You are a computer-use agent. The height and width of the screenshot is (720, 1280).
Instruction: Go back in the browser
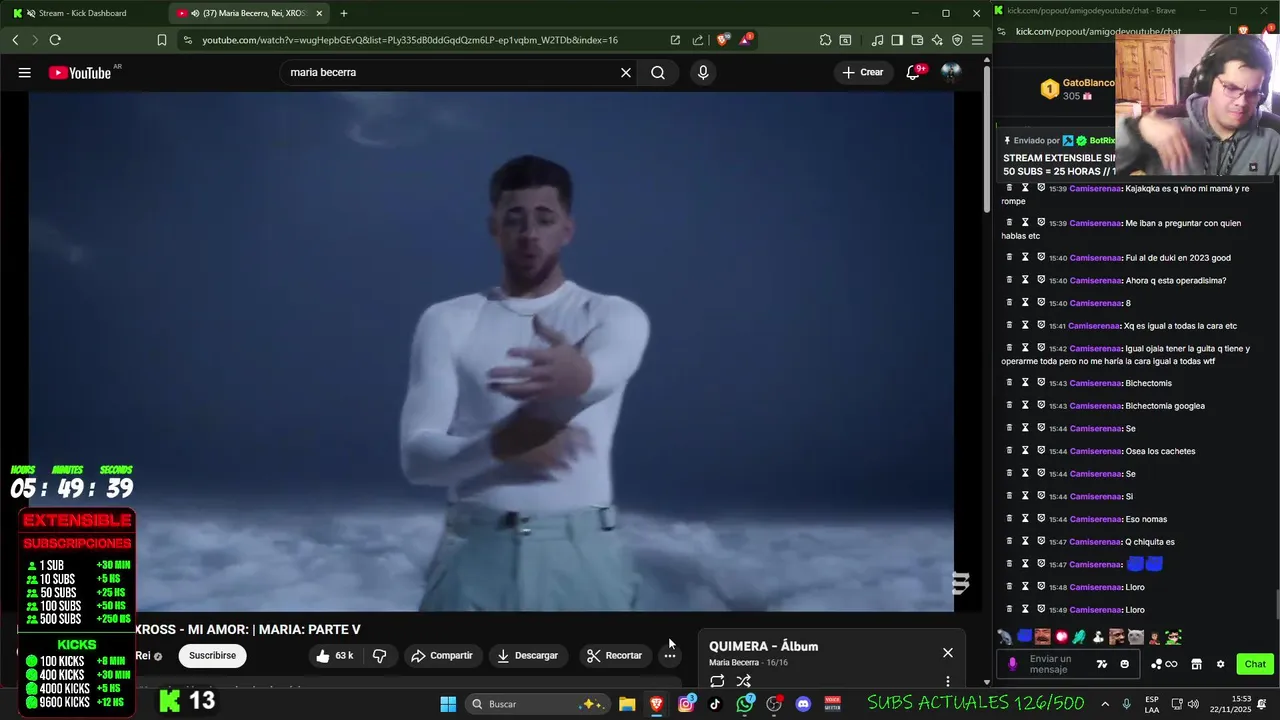(x=15, y=40)
